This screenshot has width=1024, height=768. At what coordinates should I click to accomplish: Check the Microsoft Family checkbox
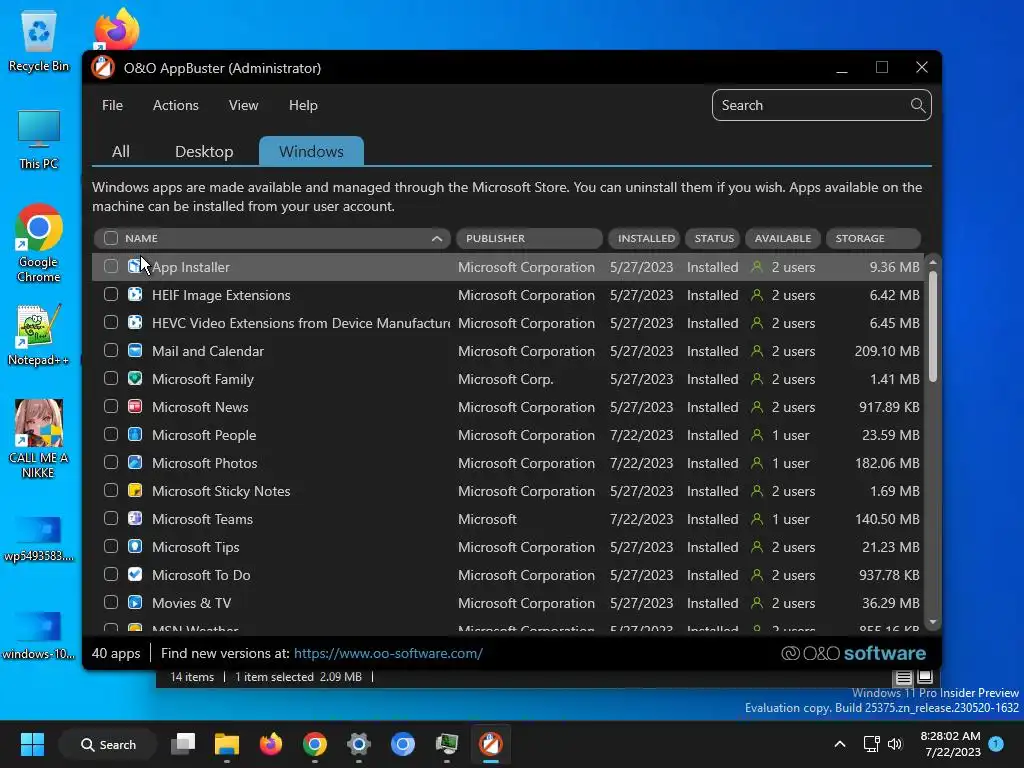coord(111,379)
